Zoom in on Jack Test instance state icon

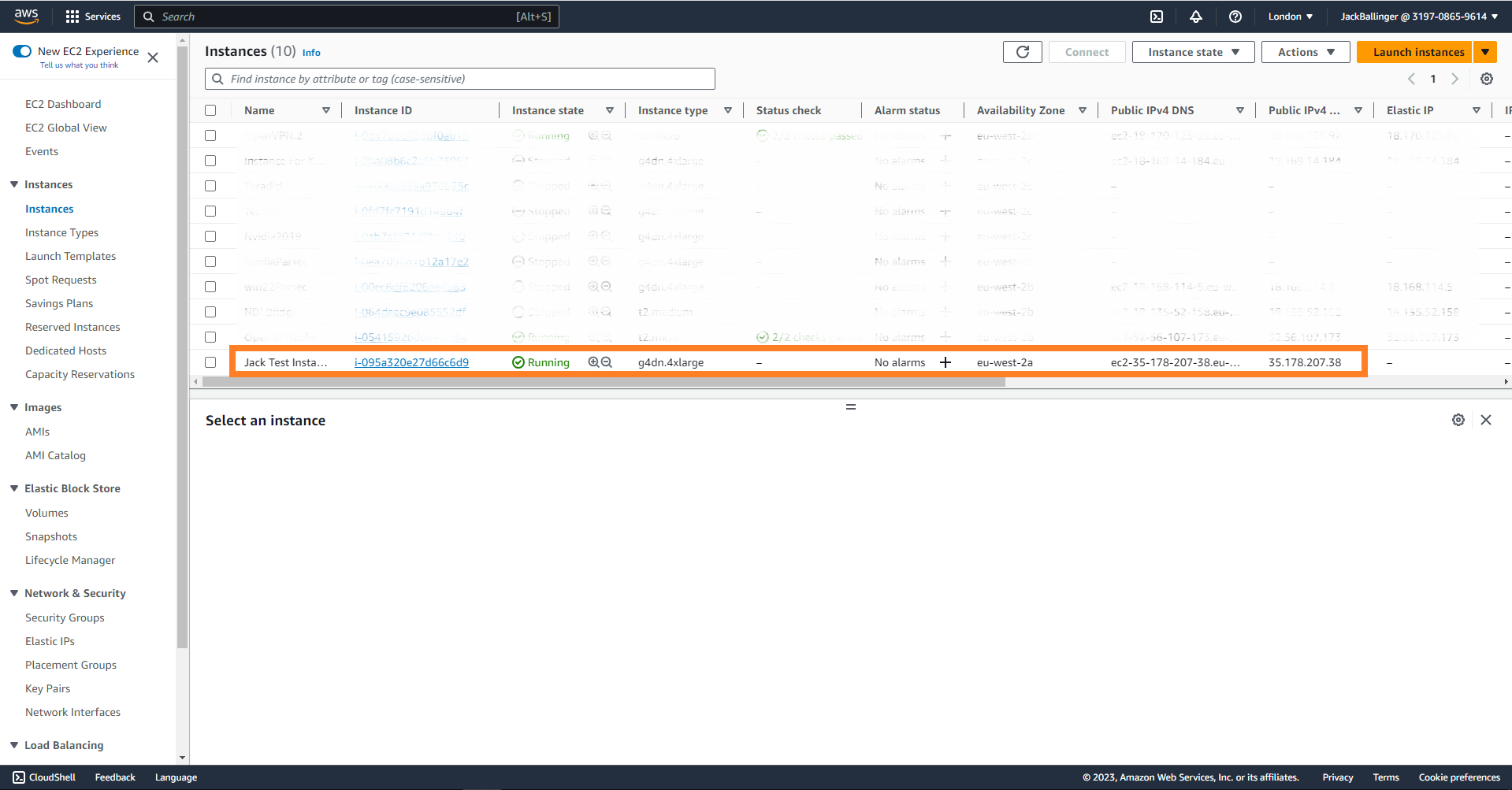pos(593,362)
